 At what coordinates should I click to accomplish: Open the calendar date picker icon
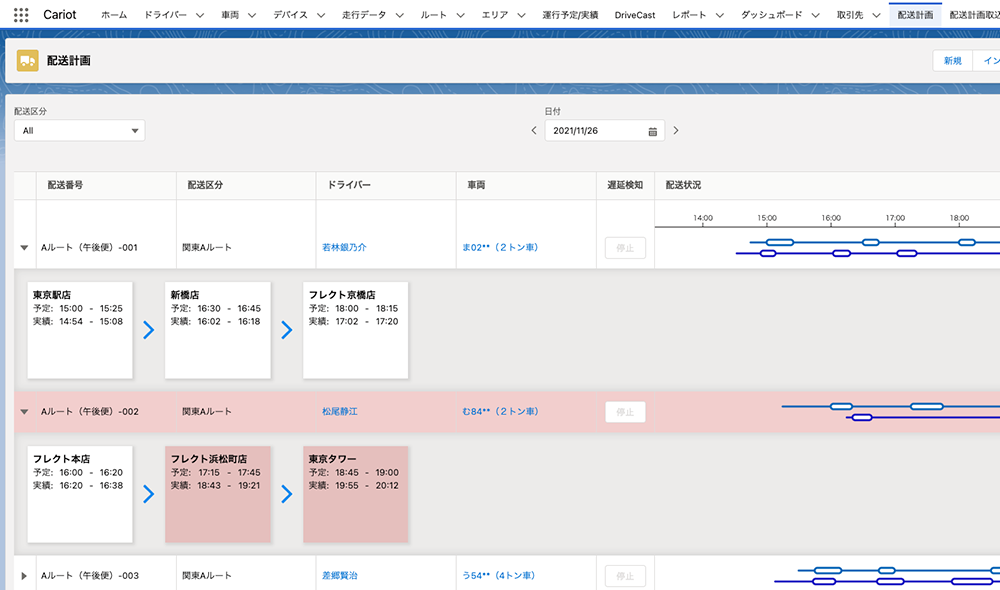point(652,131)
